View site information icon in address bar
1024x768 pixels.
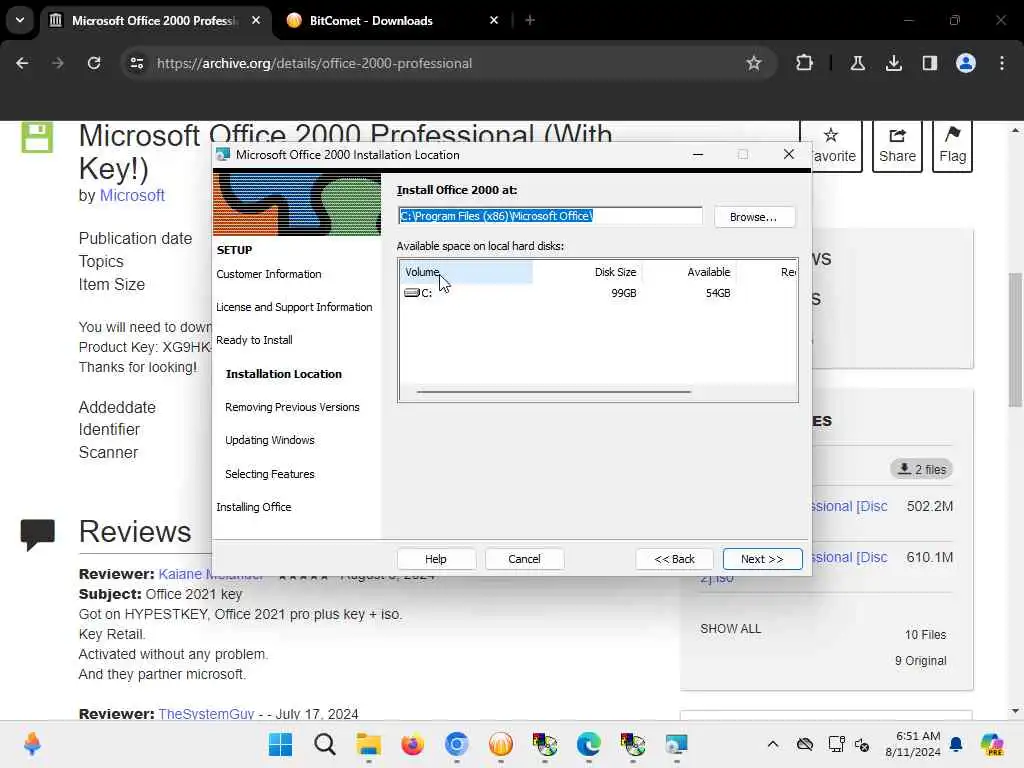[x=136, y=63]
